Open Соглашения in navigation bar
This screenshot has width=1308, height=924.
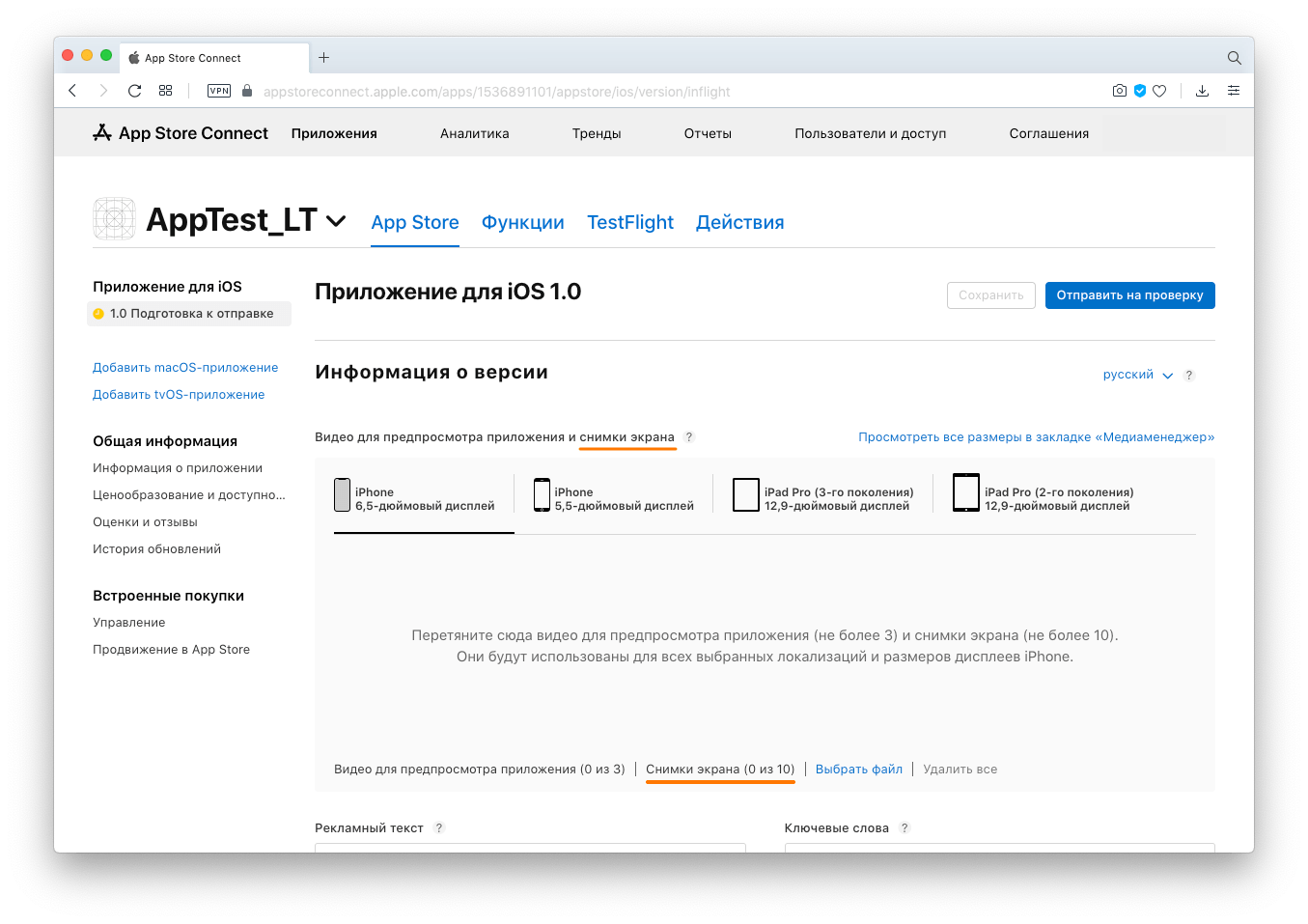click(x=1049, y=133)
